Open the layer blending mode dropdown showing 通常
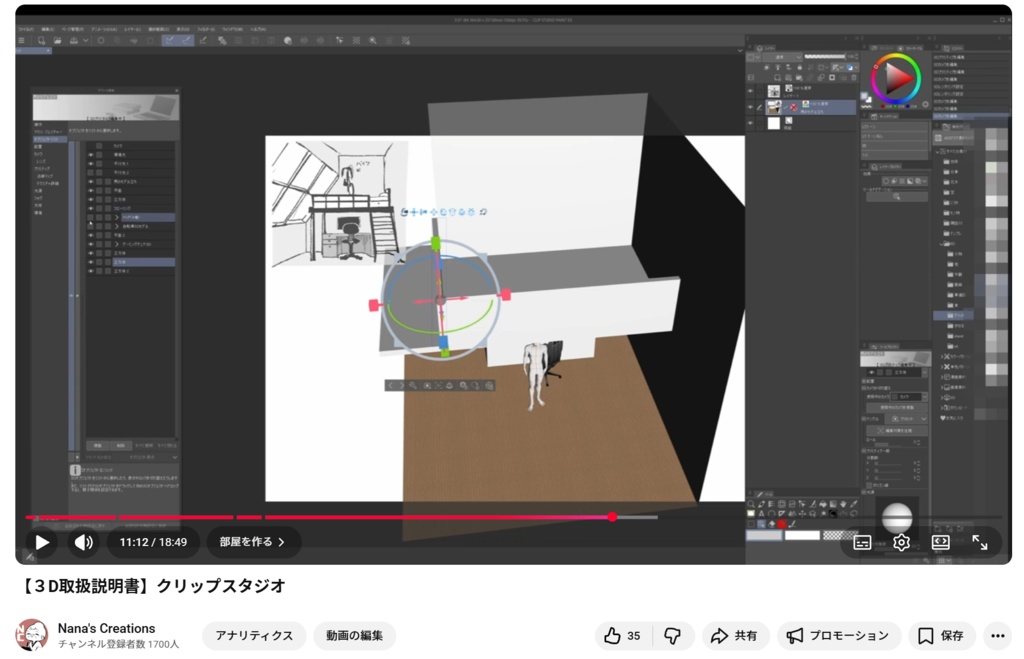Image resolution: width=1024 pixels, height=659 pixels. coord(782,57)
